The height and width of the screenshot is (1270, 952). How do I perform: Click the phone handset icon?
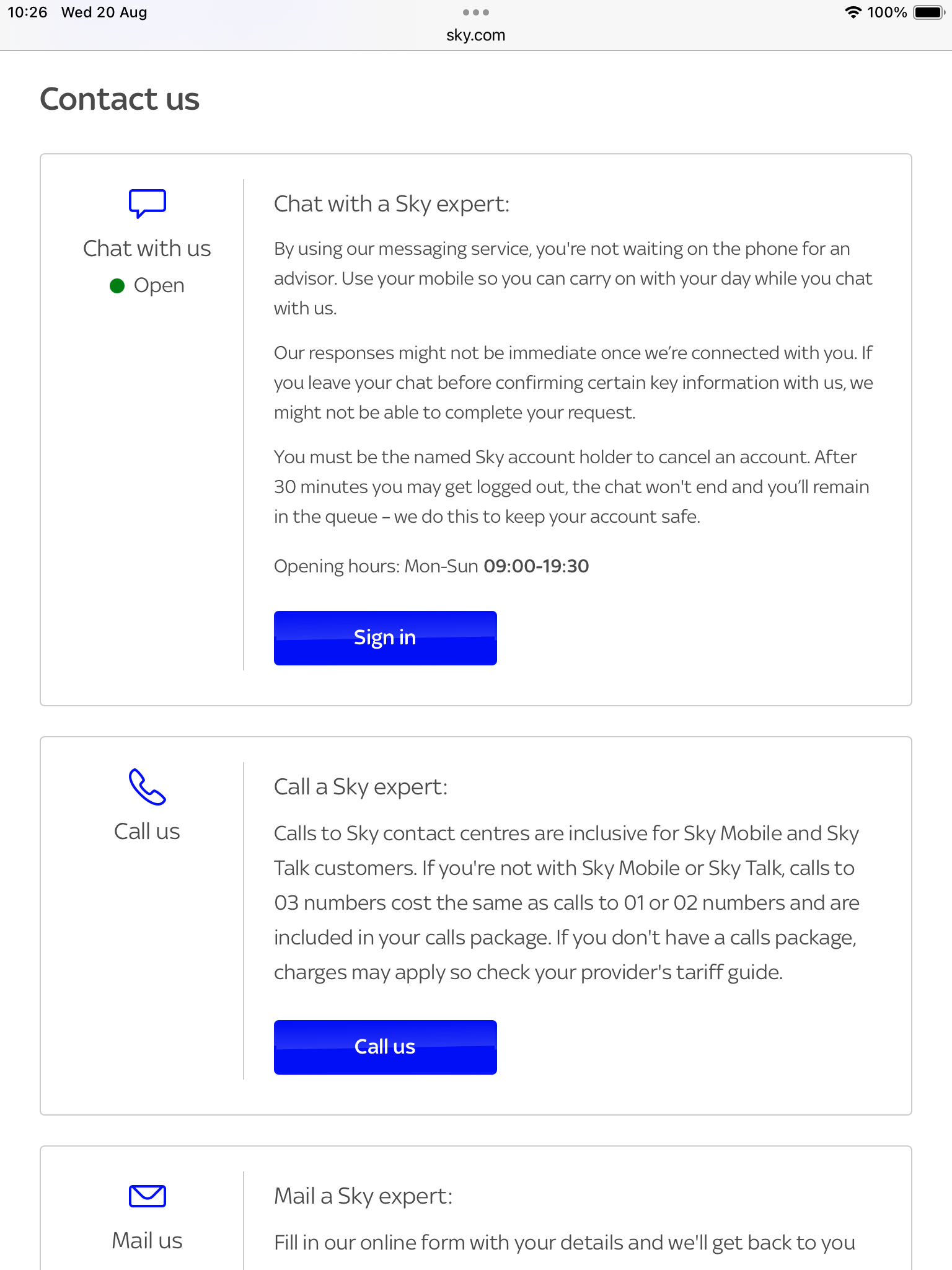pos(147,787)
